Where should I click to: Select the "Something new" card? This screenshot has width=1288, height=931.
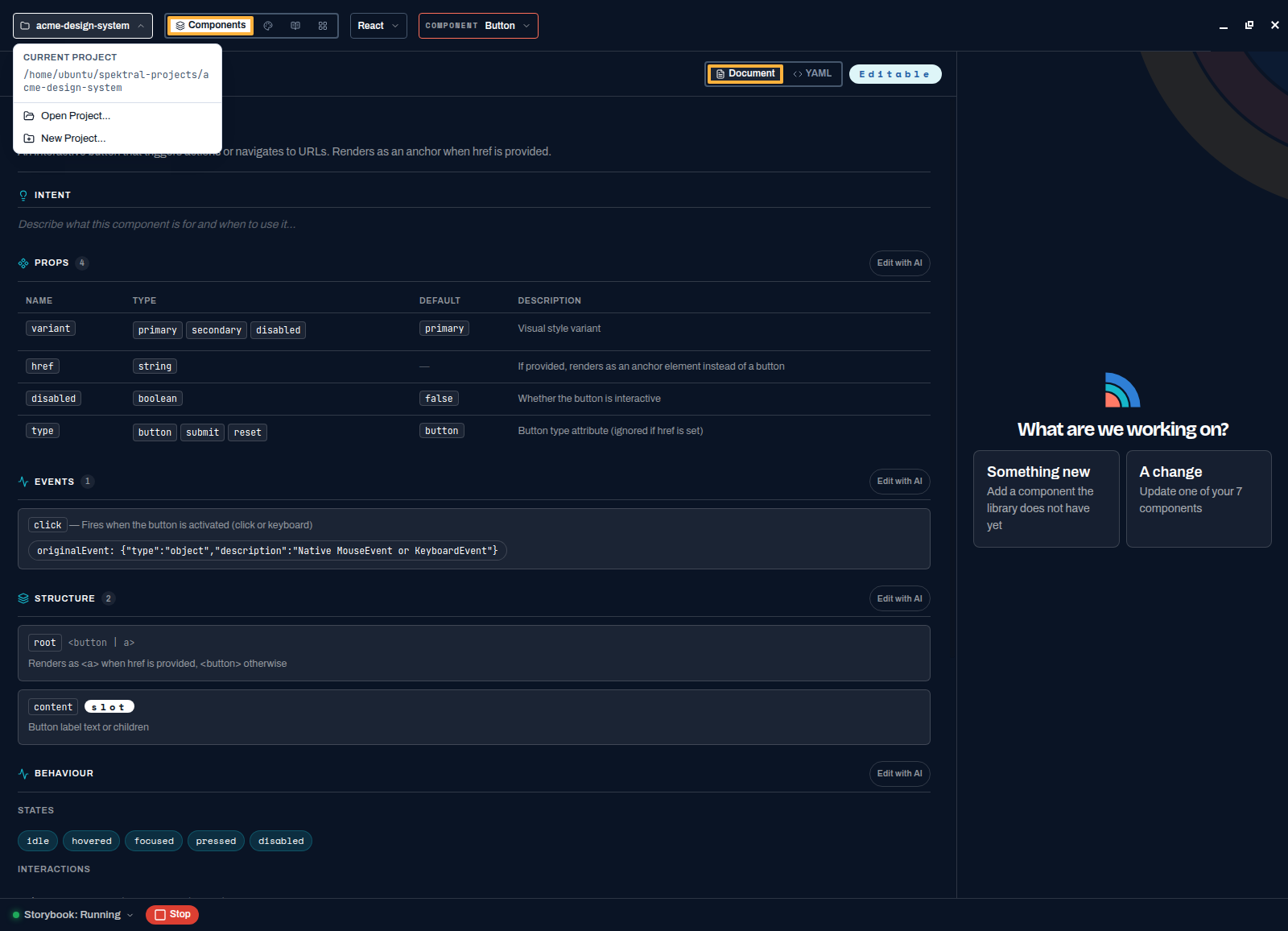tap(1046, 499)
